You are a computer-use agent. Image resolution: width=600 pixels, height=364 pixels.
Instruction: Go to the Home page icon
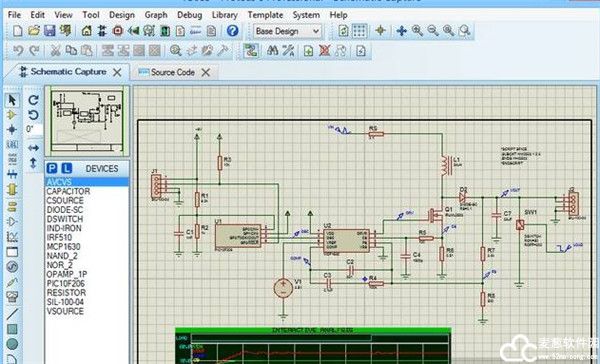pos(86,31)
